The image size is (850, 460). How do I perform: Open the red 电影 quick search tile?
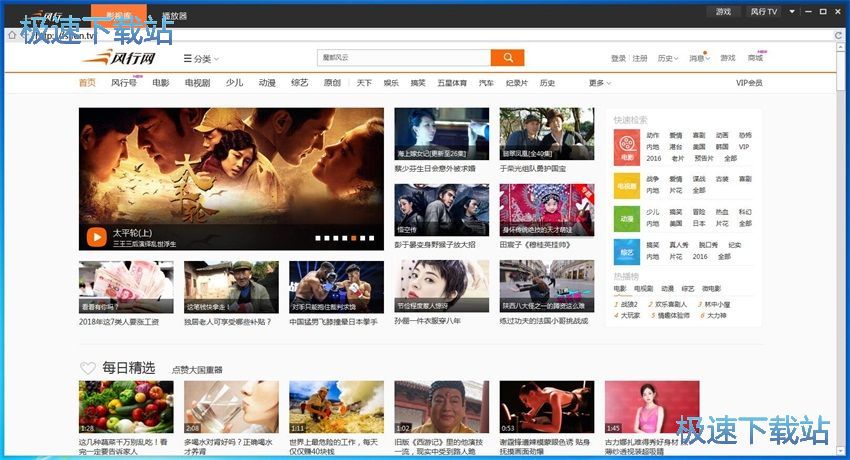pyautogui.click(x=627, y=147)
